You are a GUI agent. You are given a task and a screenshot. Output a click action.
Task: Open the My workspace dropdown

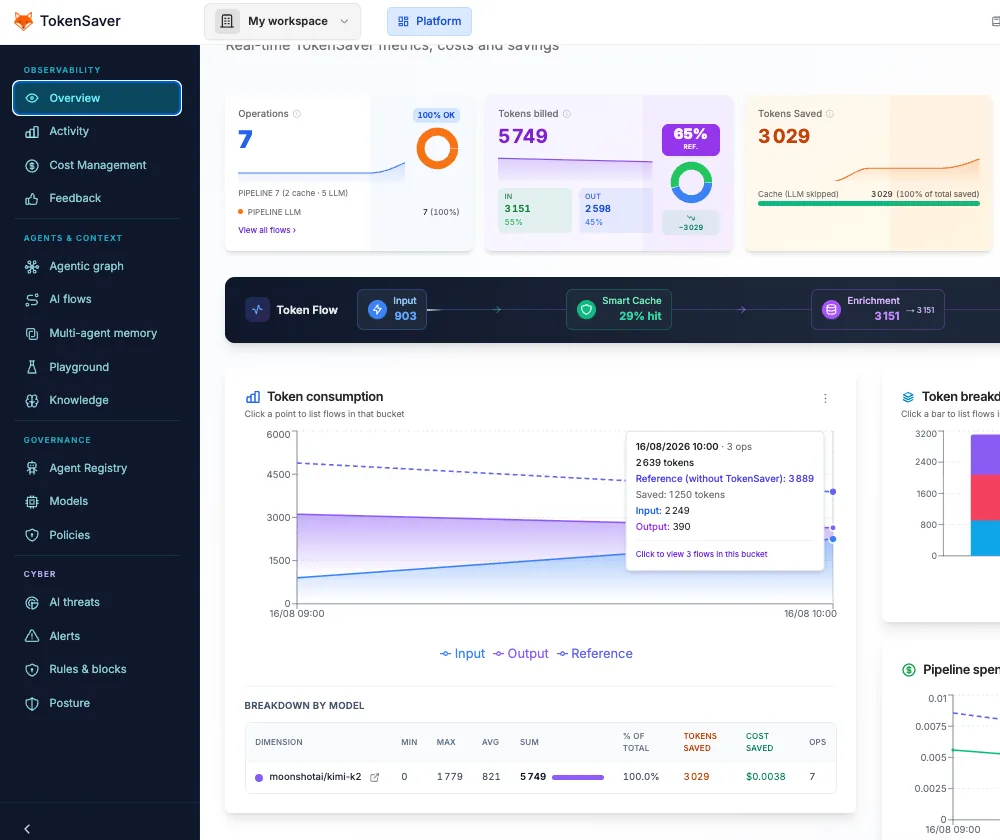[283, 21]
